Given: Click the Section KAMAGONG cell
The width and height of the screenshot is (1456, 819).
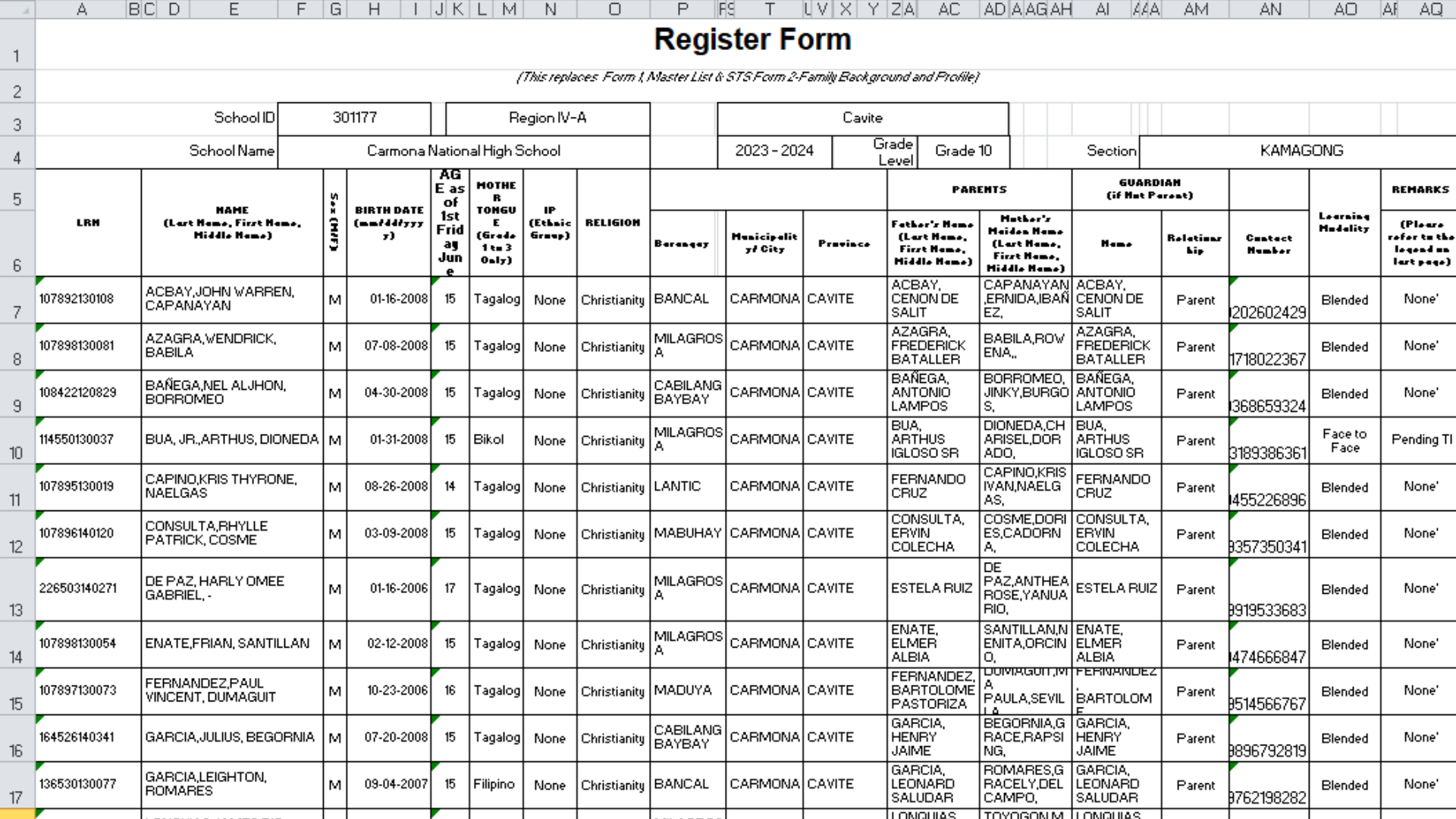Looking at the screenshot, I should (x=1301, y=151).
